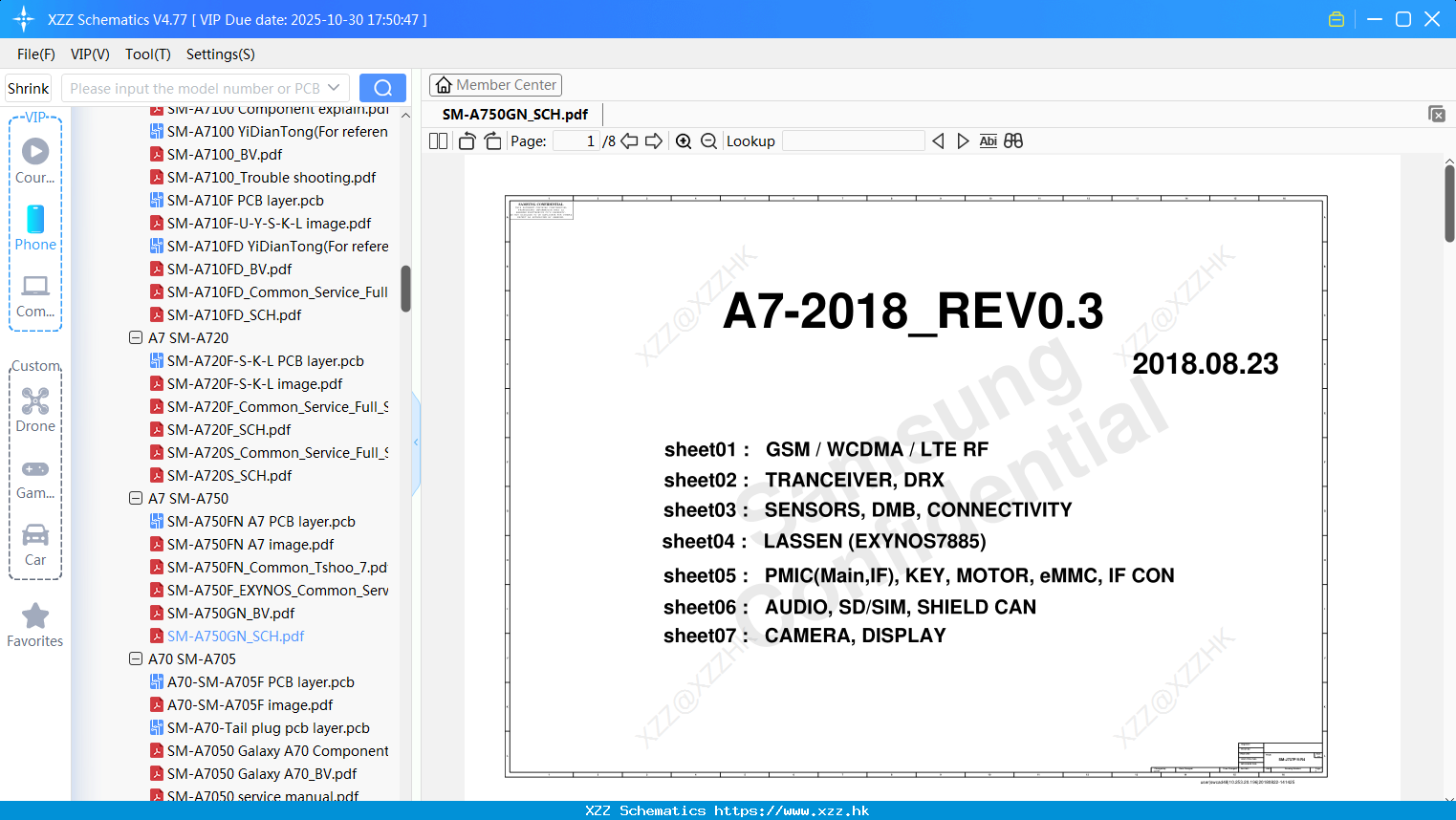
Task: Click the Shrink button
Action: click(29, 88)
